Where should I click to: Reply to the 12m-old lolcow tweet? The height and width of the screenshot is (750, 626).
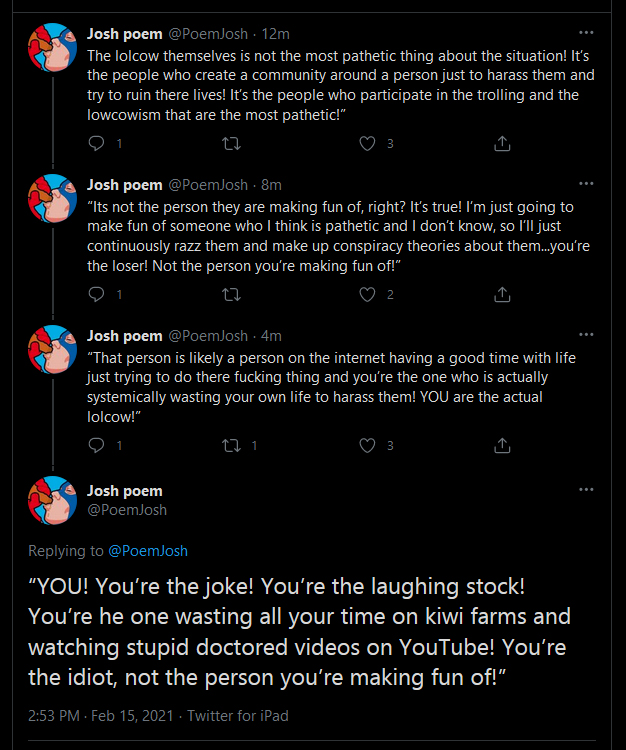pyautogui.click(x=97, y=143)
